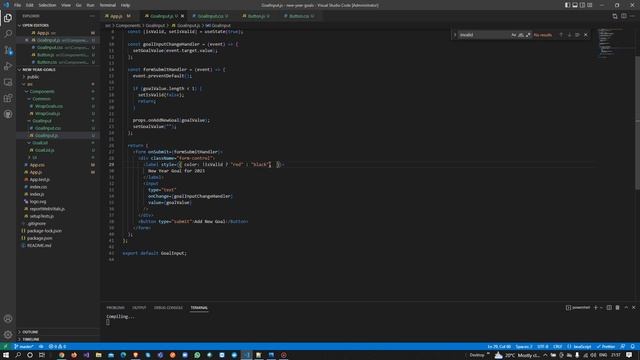The height and width of the screenshot is (360, 640).
Task: Split the terminal
Action: coord(609,308)
